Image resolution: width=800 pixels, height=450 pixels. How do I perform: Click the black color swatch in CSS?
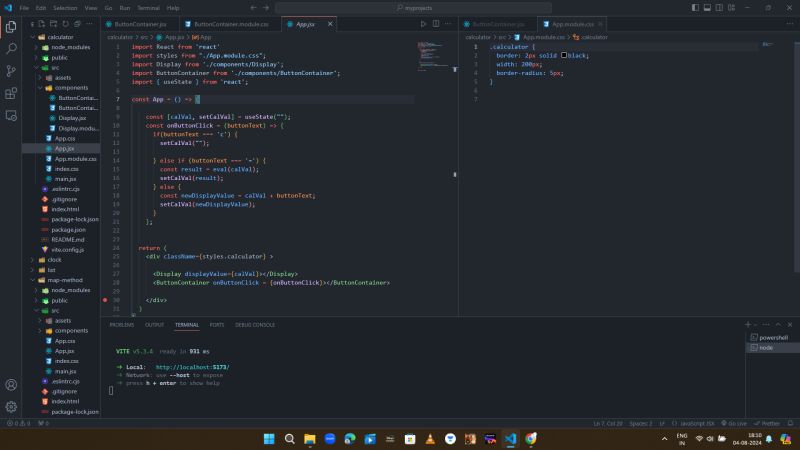(x=564, y=56)
